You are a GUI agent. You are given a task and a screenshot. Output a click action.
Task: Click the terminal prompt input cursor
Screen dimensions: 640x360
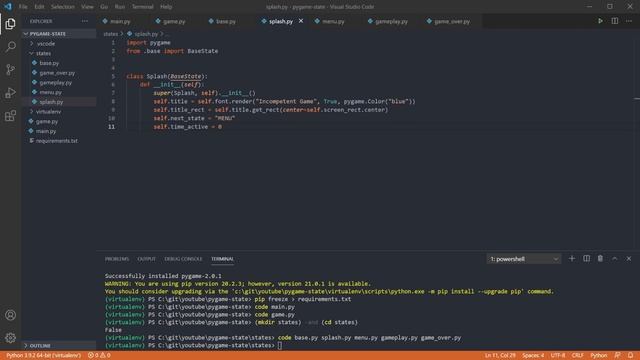pos(280,346)
